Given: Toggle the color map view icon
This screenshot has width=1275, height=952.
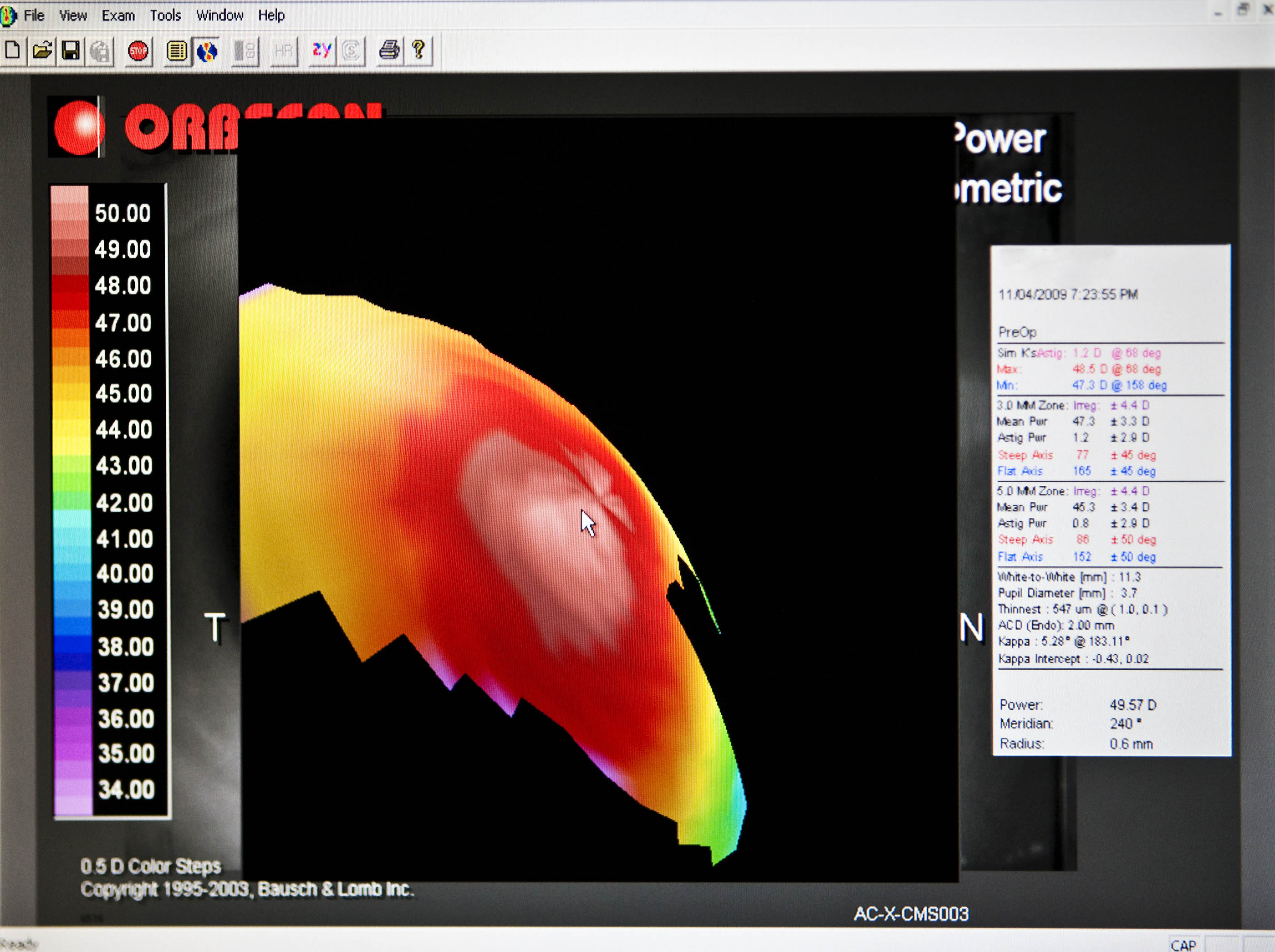Looking at the screenshot, I should [208, 51].
